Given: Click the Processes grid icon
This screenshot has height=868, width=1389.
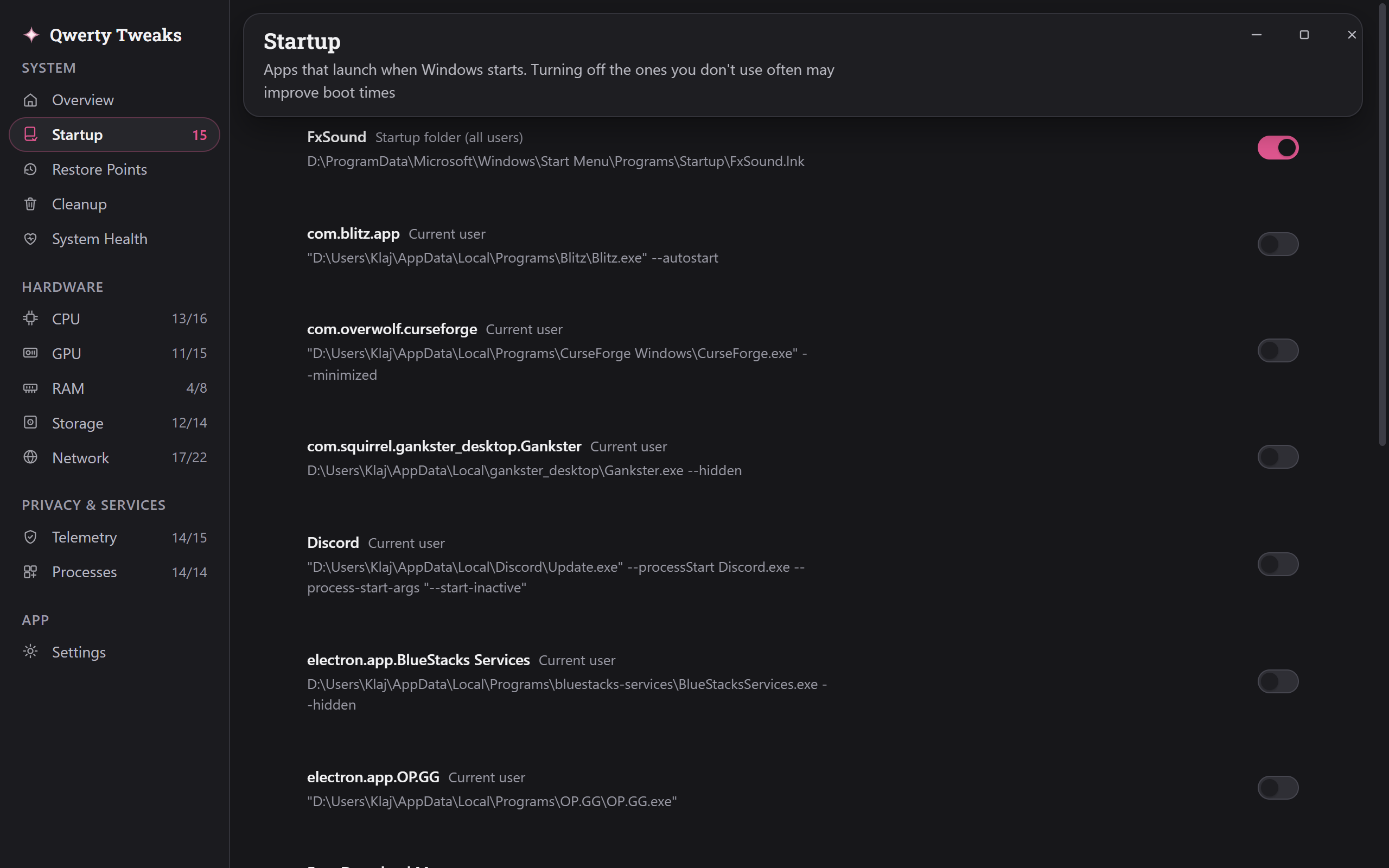Looking at the screenshot, I should 30,572.
